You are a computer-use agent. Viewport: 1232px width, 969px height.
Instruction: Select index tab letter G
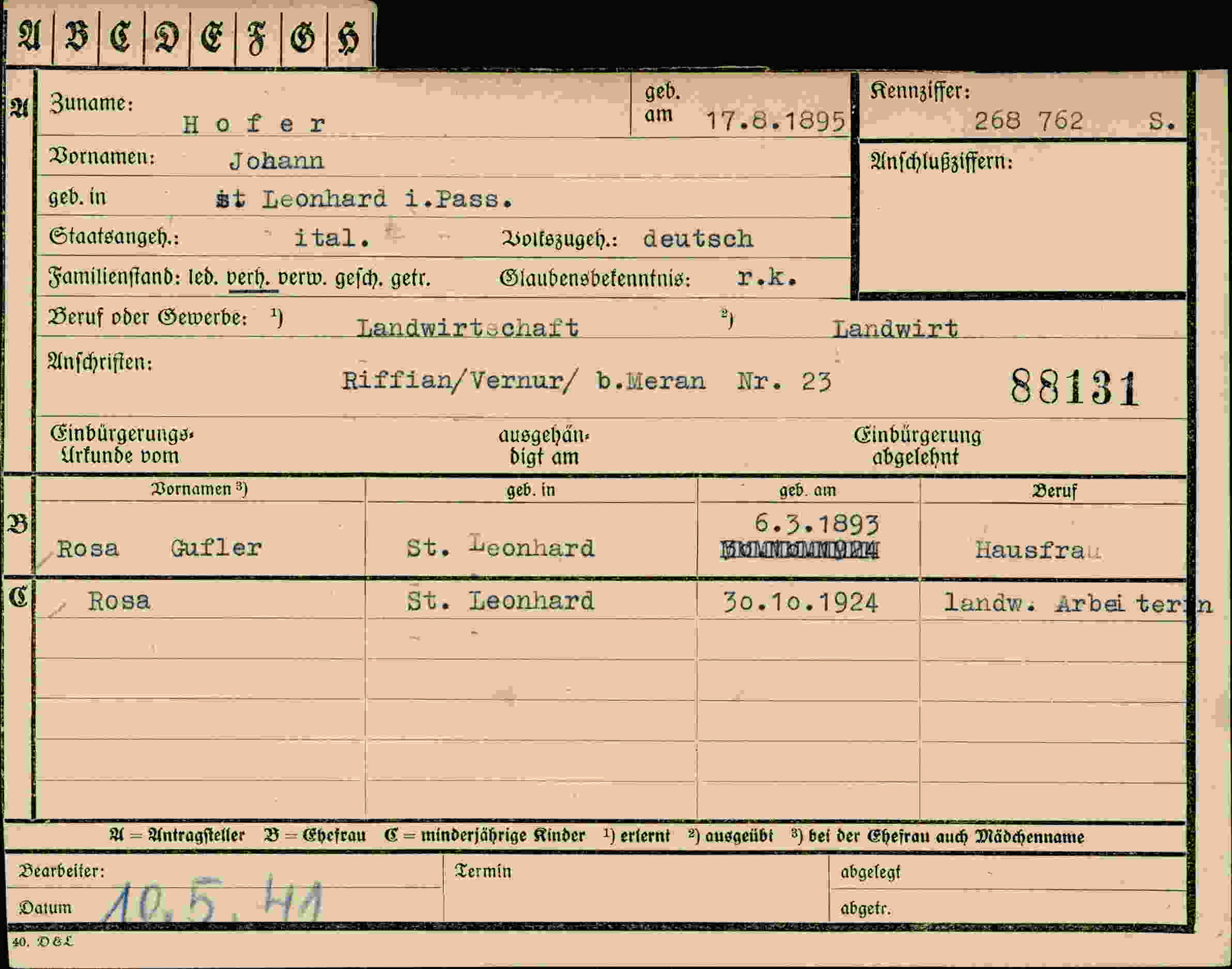click(x=303, y=36)
